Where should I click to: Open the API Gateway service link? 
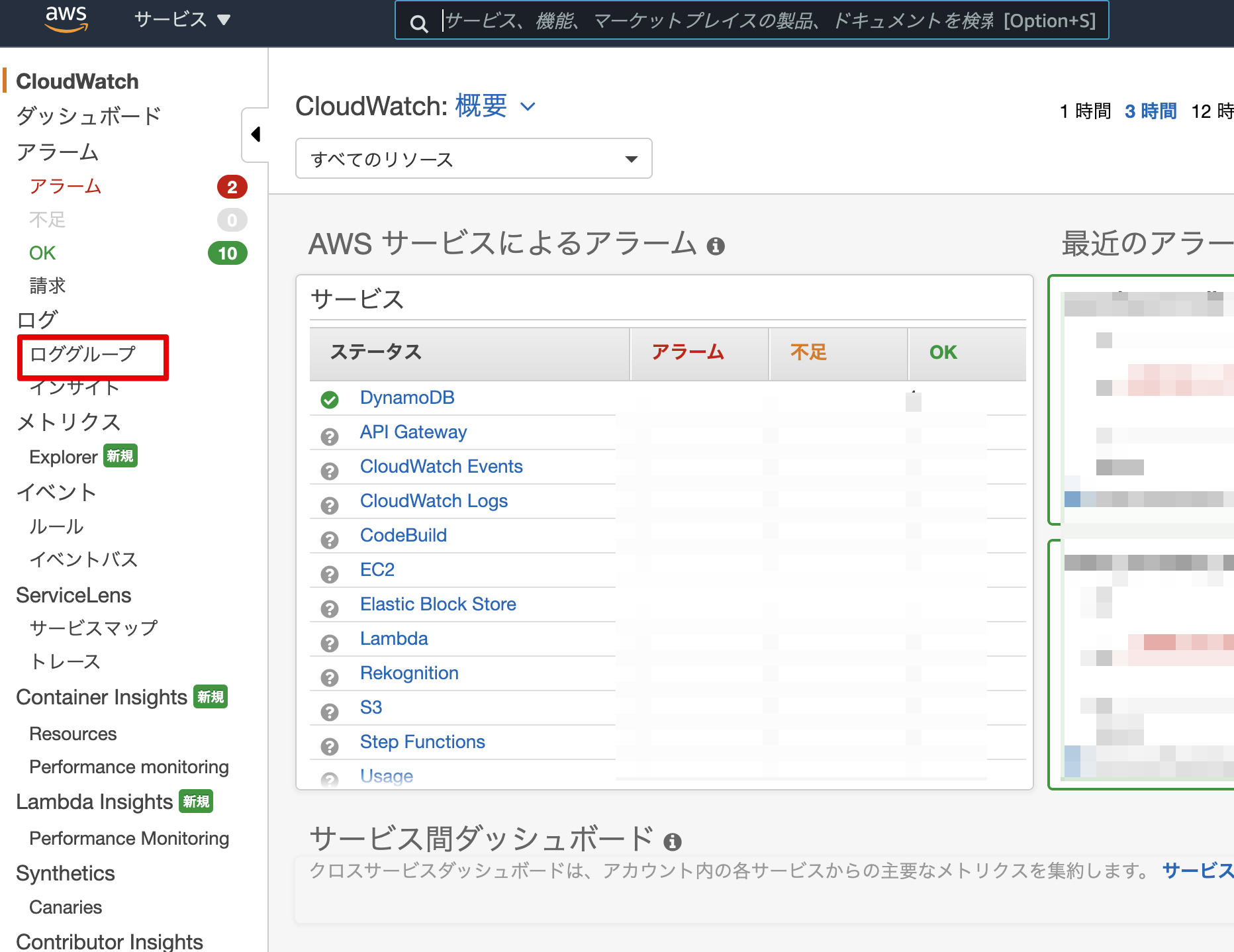click(x=414, y=432)
